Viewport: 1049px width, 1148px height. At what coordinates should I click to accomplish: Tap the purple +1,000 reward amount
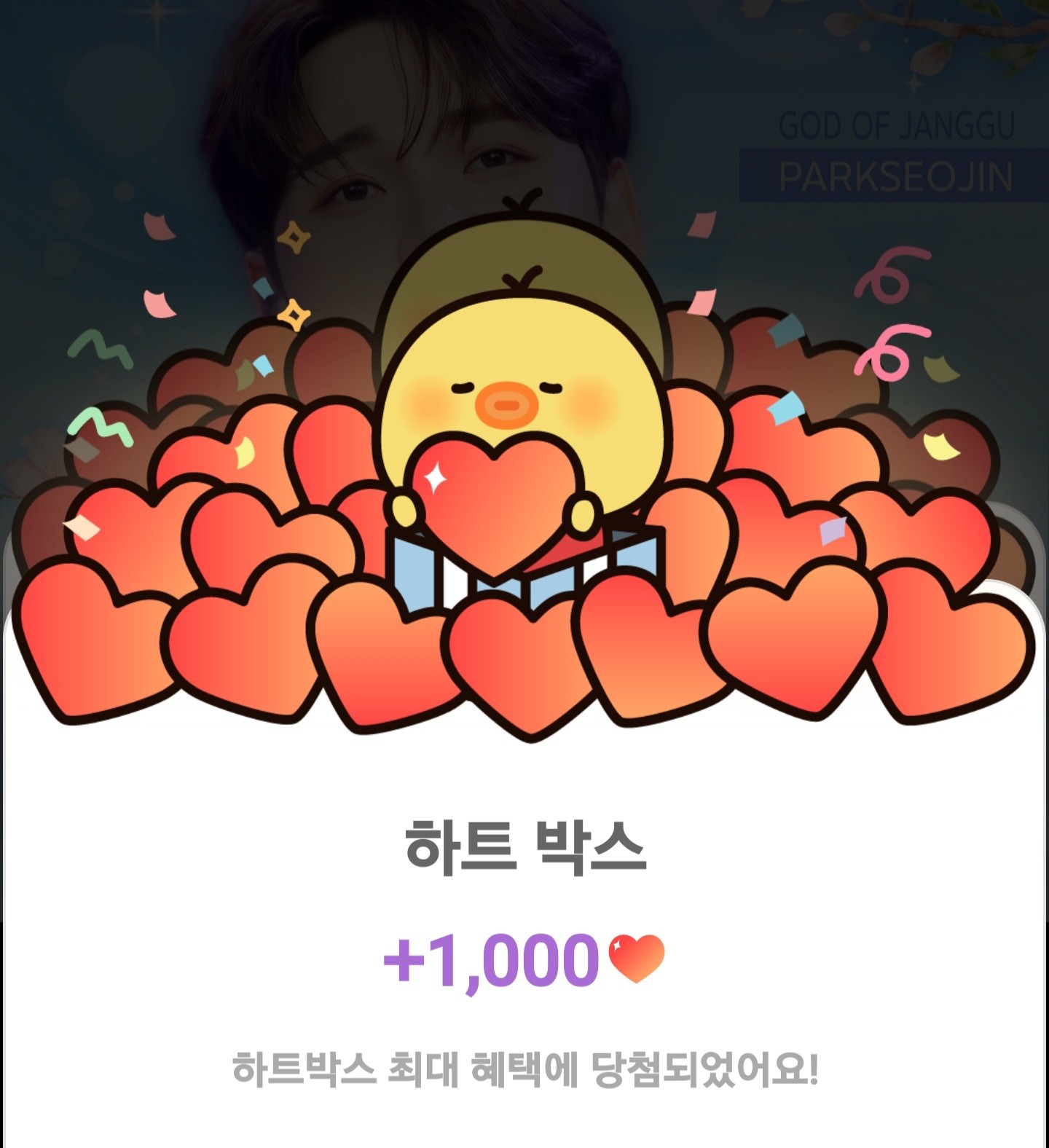point(491,959)
